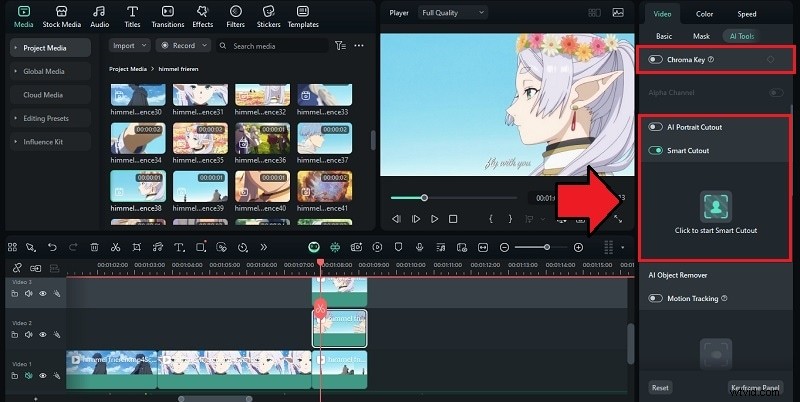Open timeline view options dropdown arrow at right

[x=622, y=247]
